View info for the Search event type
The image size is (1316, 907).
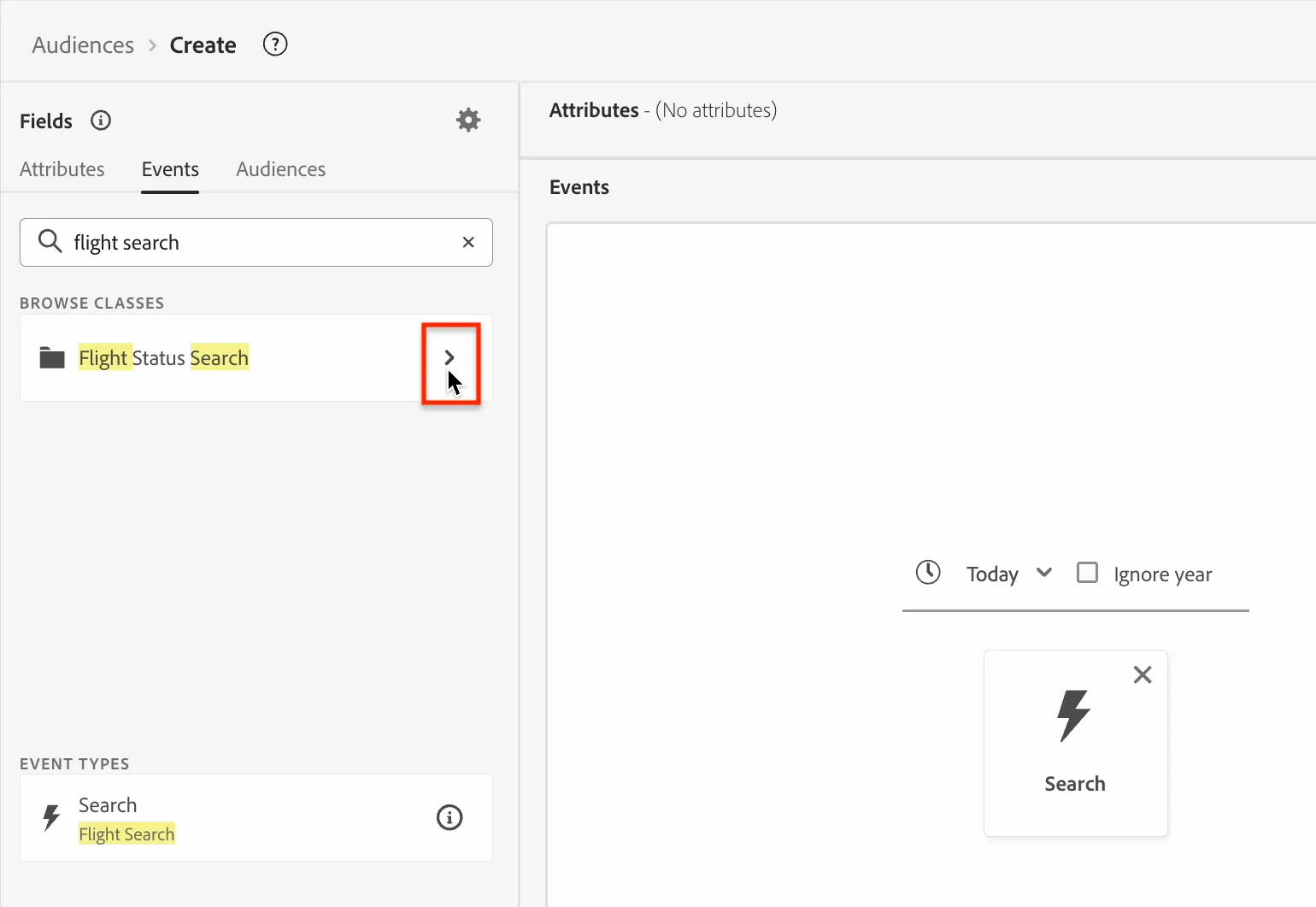(449, 817)
